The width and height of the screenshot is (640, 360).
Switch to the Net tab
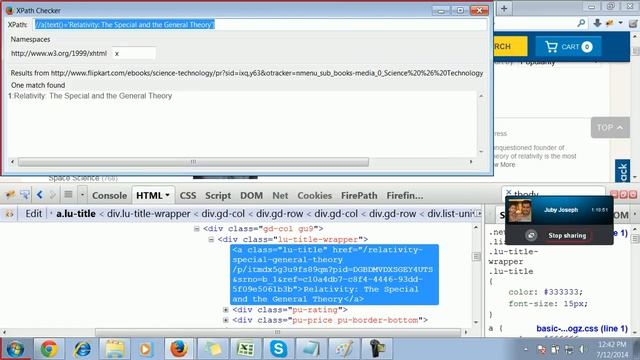280,196
